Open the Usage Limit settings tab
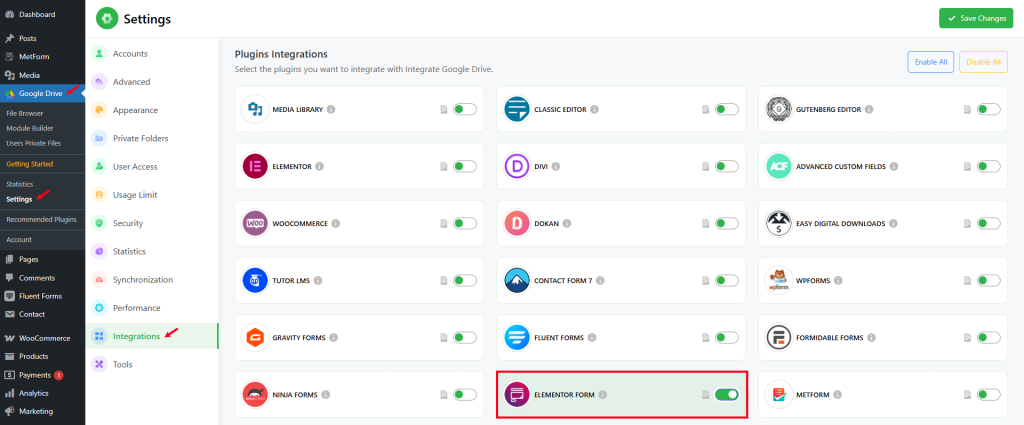 pyautogui.click(x=152, y=195)
